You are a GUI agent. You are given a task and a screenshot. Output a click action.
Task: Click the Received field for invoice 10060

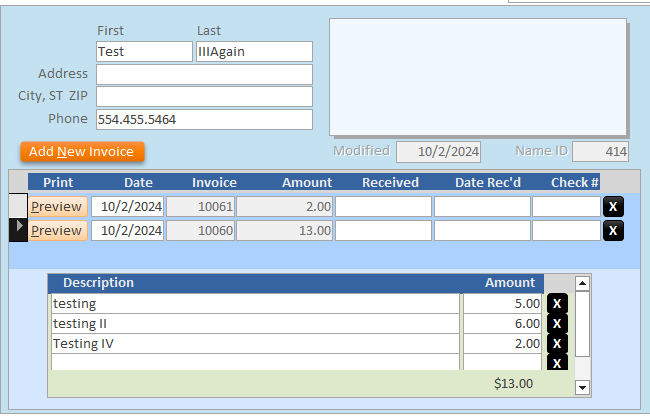coord(383,231)
